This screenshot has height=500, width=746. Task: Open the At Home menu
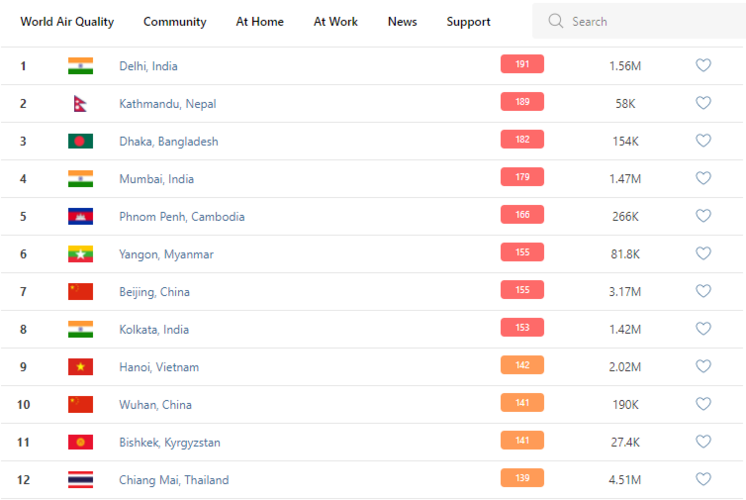coord(260,22)
